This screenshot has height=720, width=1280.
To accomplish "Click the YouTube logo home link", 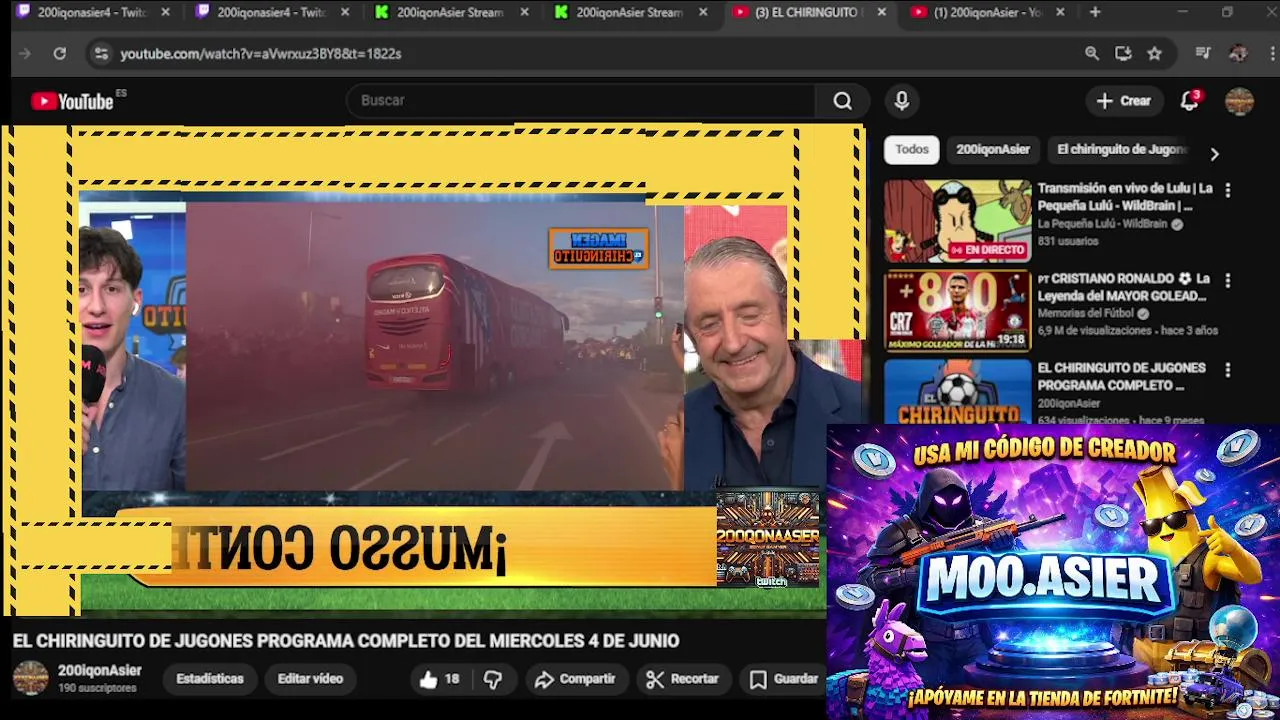I will pos(72,101).
